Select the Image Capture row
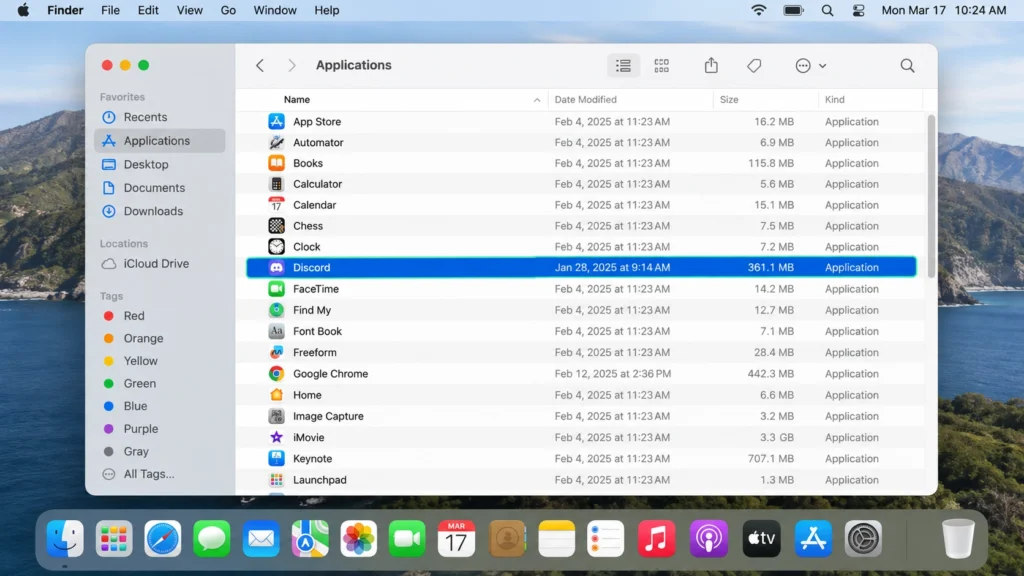 tap(581, 416)
